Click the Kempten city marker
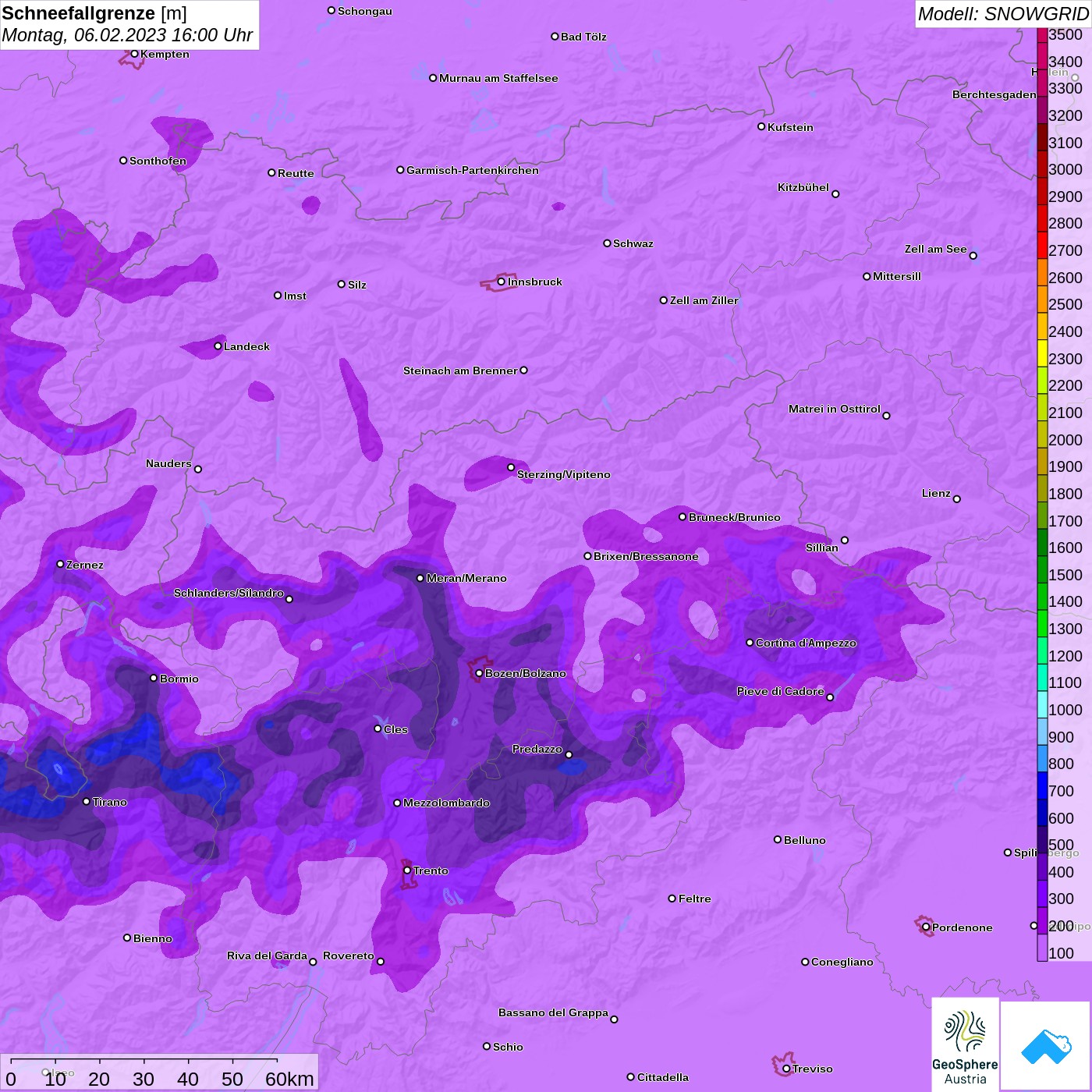This screenshot has height=1092, width=1092. click(134, 54)
